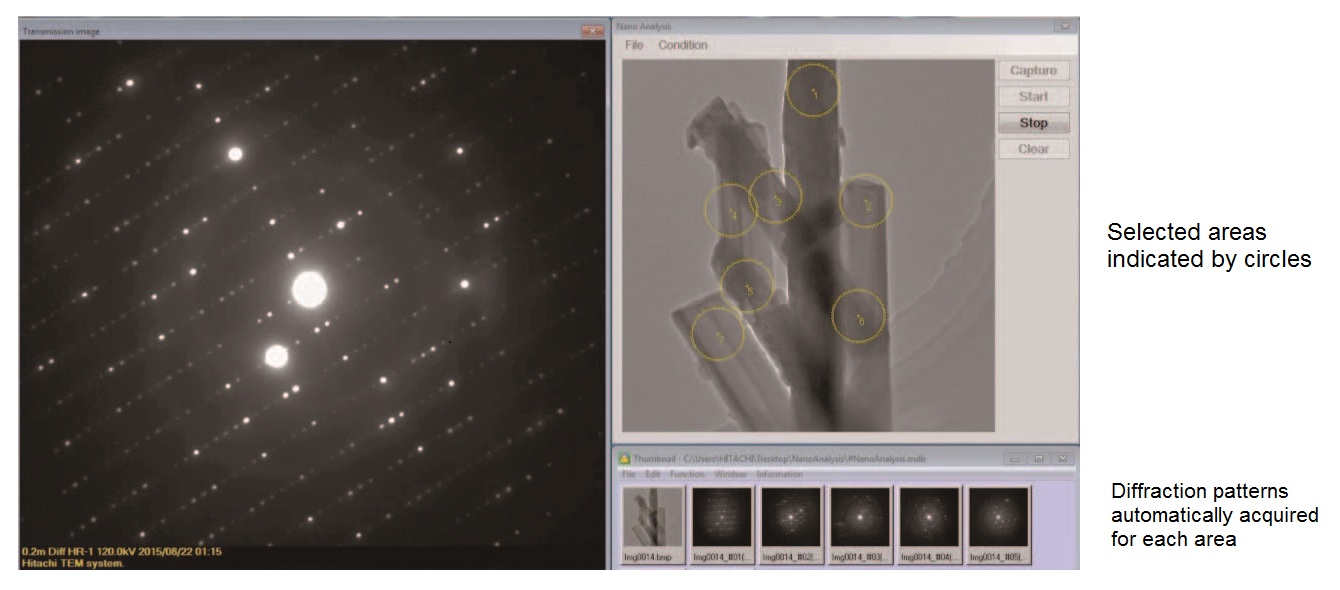Open the Condition menu
The width and height of the screenshot is (1340, 590).
(683, 45)
